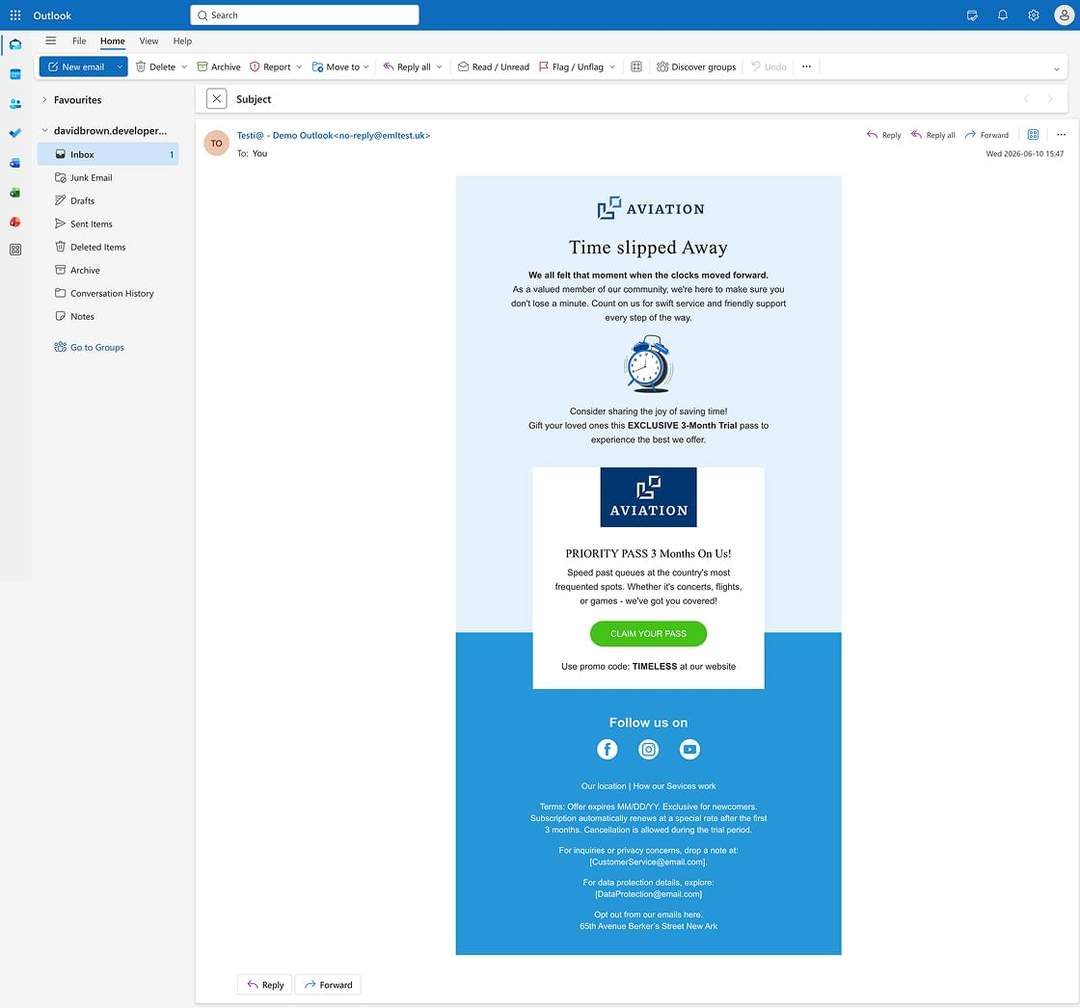Open Excel in the left app rail

point(15,193)
